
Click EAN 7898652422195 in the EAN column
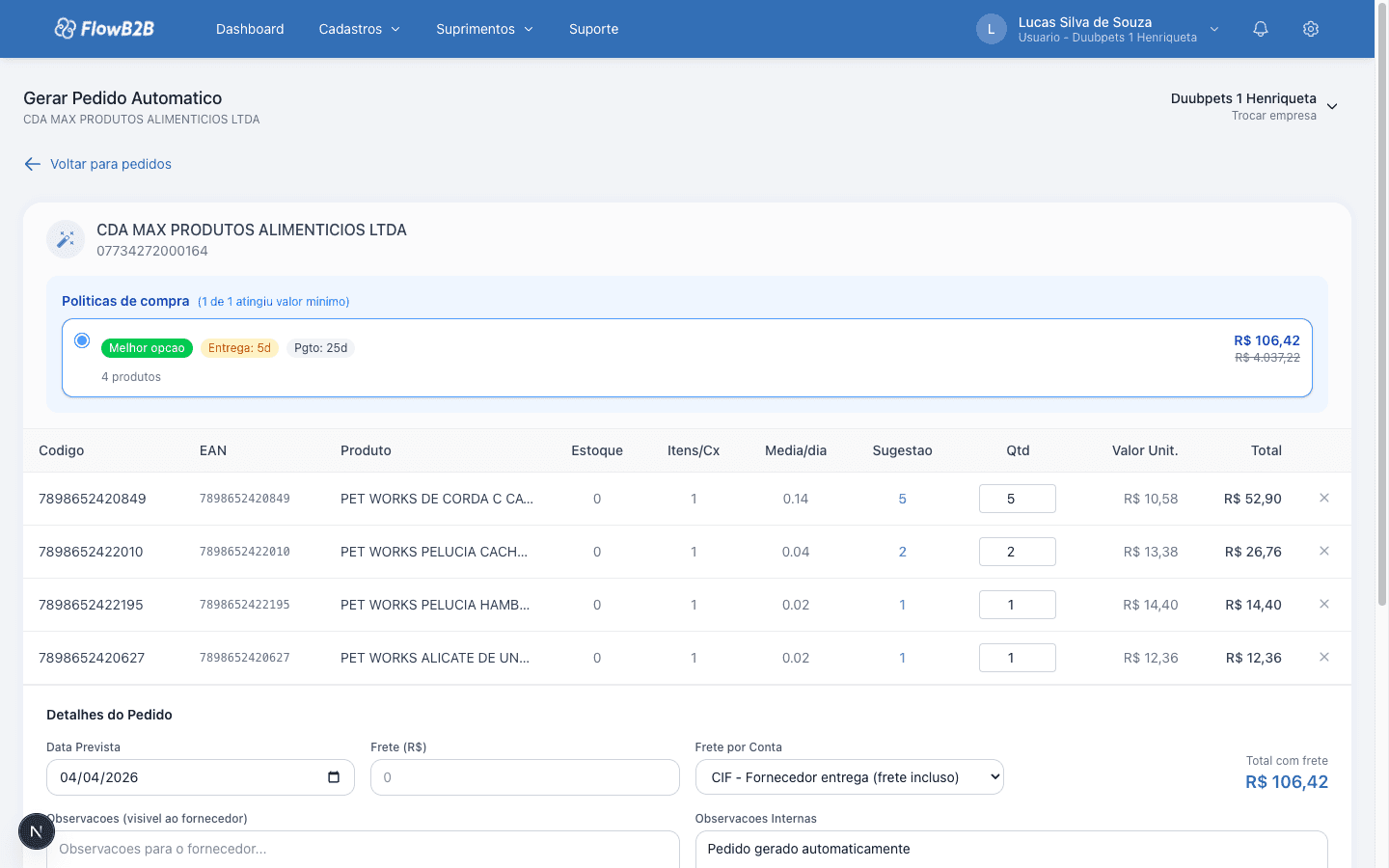pos(245,605)
